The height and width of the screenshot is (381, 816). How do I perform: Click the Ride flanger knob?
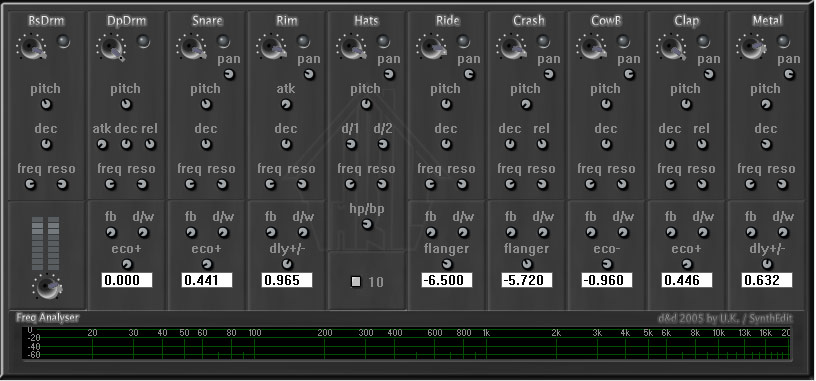tap(447, 264)
